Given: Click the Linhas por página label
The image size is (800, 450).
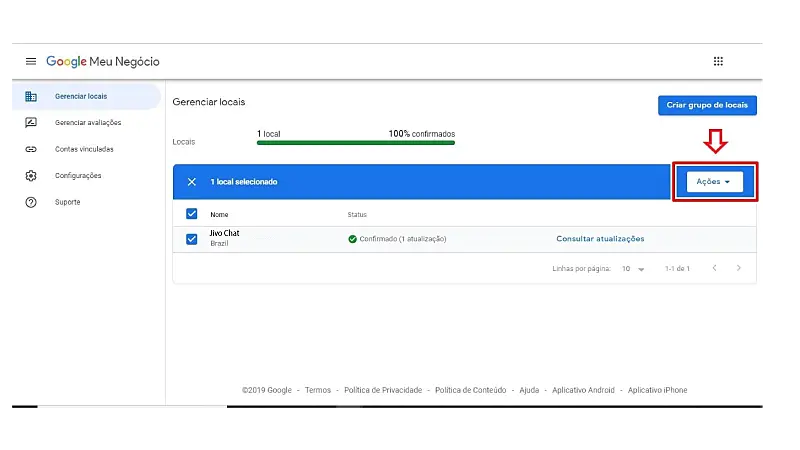Looking at the screenshot, I should coord(581,268).
